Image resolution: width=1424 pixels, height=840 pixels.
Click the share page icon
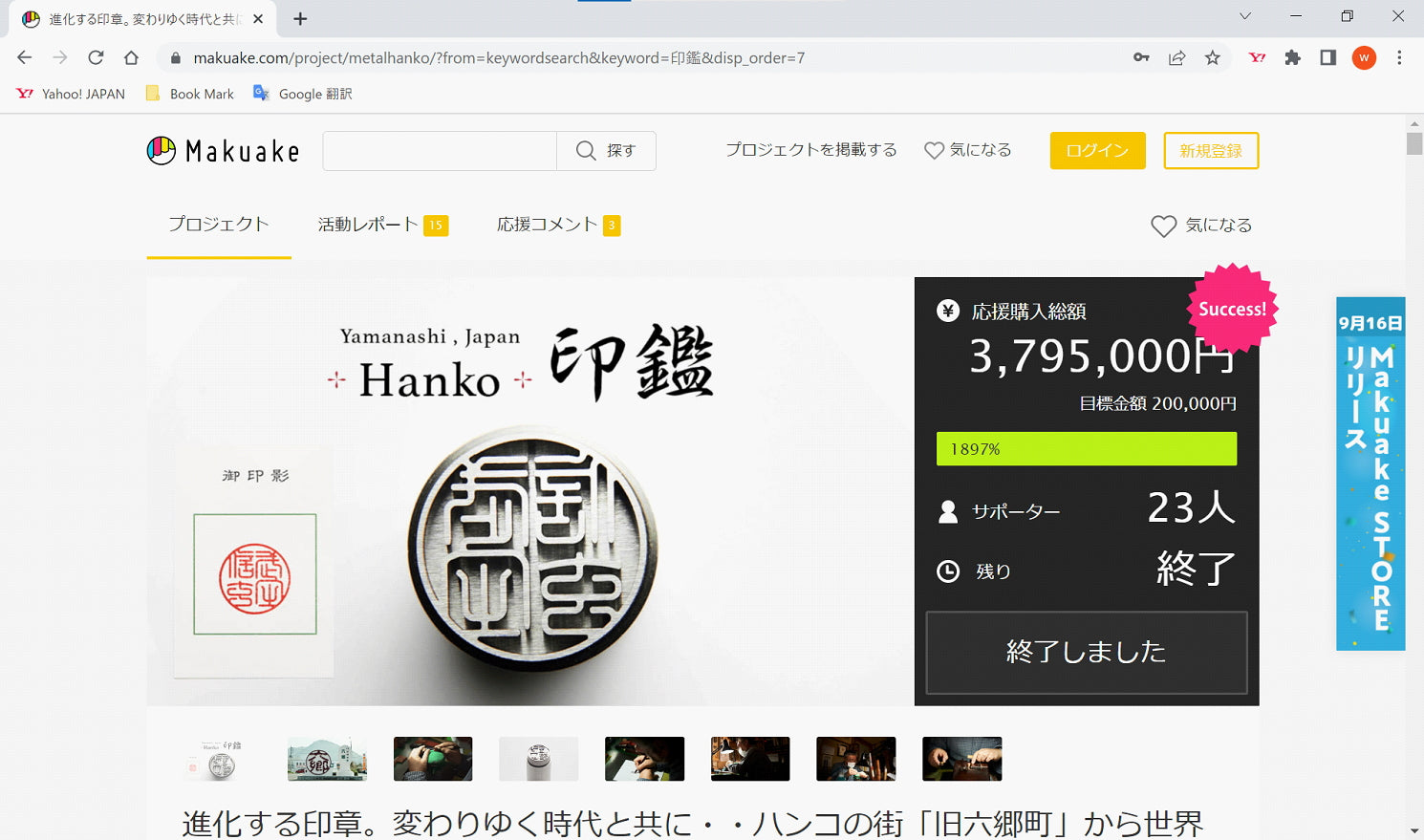click(1176, 57)
